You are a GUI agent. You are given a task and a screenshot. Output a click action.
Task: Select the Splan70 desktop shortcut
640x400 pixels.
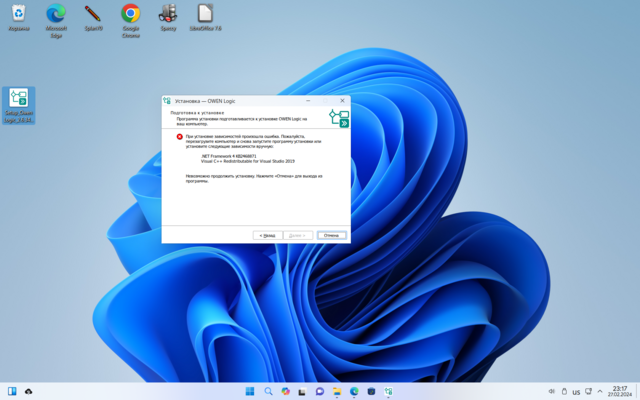click(x=93, y=17)
